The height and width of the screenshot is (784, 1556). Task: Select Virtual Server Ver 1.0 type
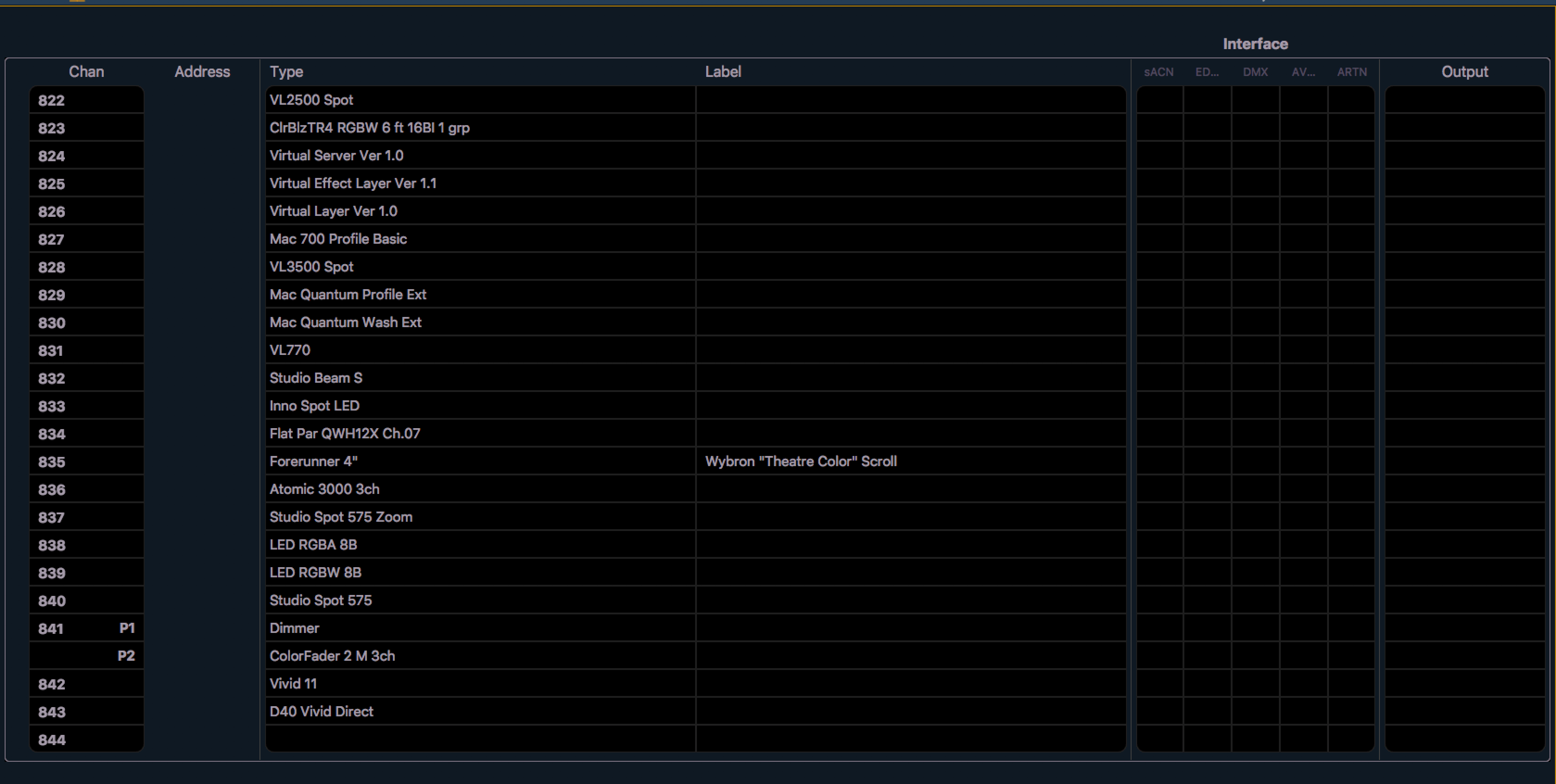point(480,156)
